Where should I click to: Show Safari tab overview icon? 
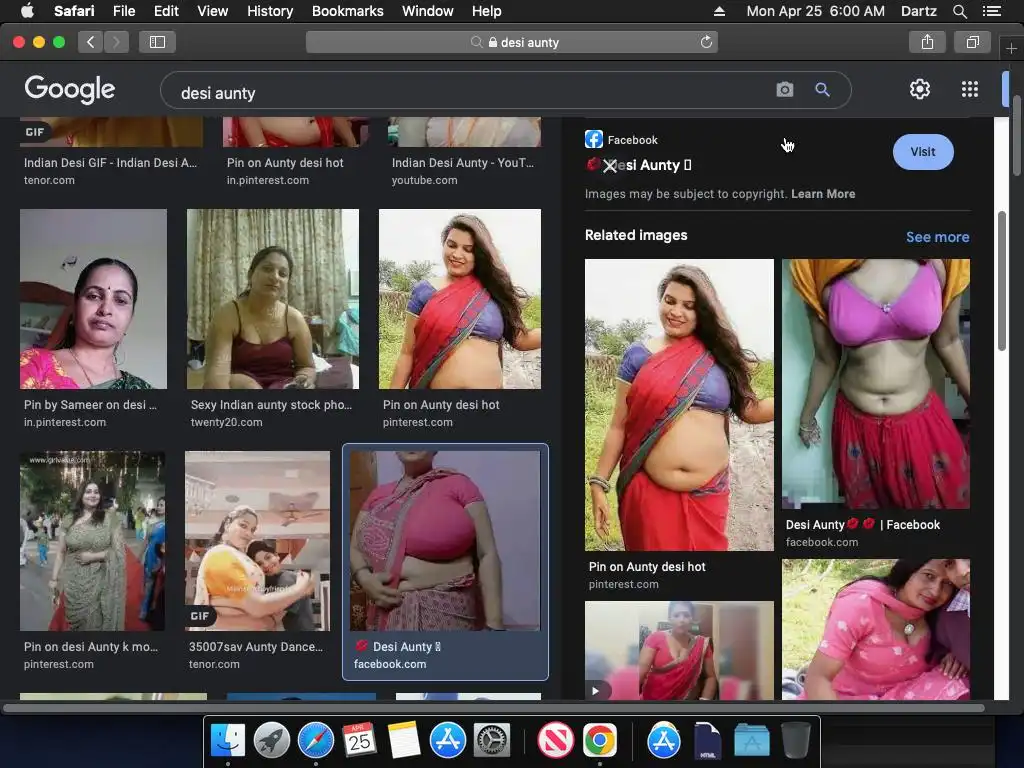click(972, 42)
